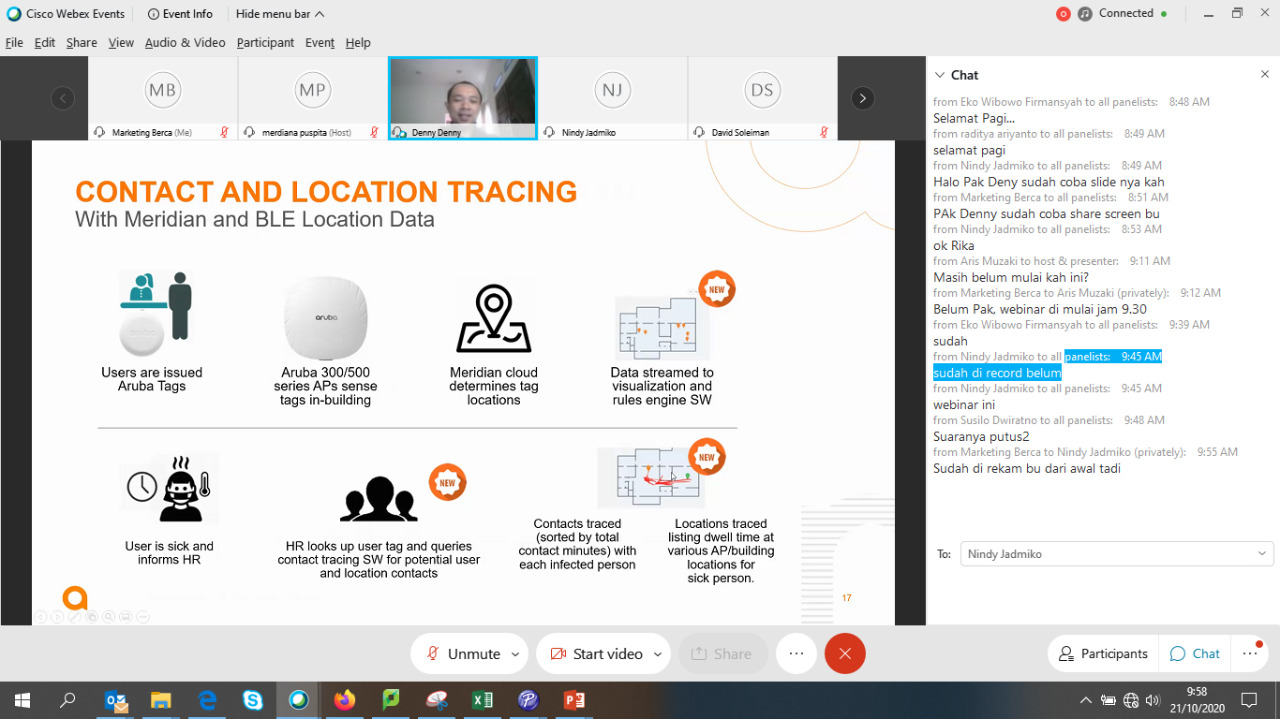The image size is (1280, 719).
Task: Close the Chat panel
Action: pos(1265,75)
